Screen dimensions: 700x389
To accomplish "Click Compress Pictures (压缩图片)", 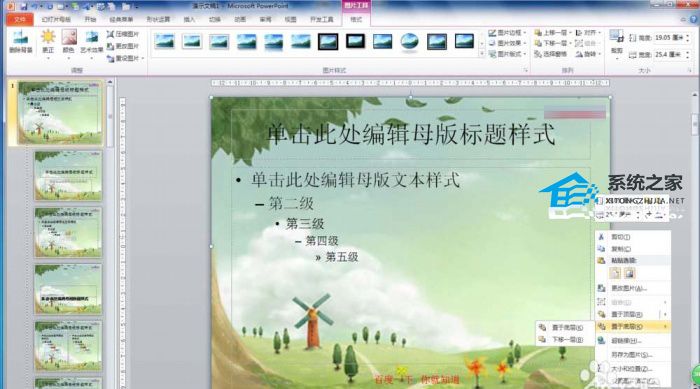I will click(123, 34).
